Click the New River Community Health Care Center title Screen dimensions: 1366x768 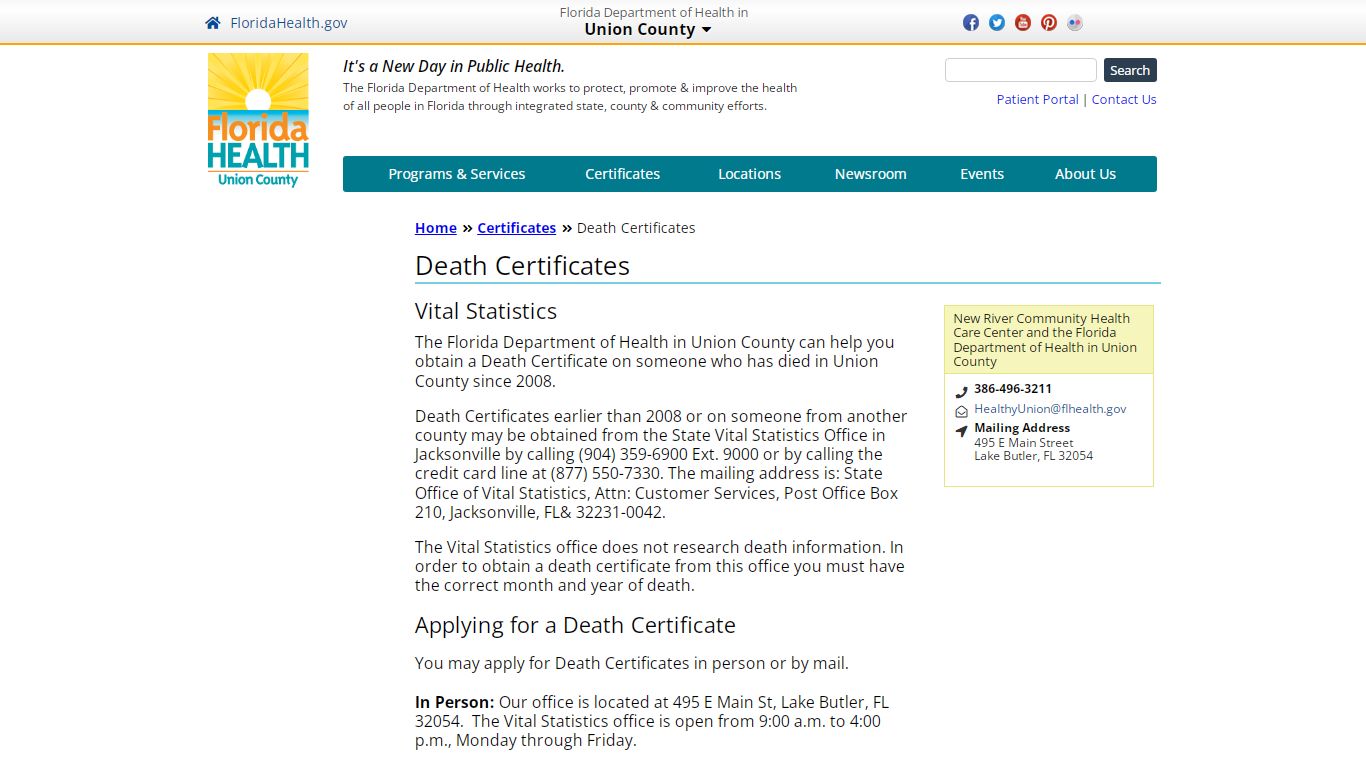(x=1045, y=340)
